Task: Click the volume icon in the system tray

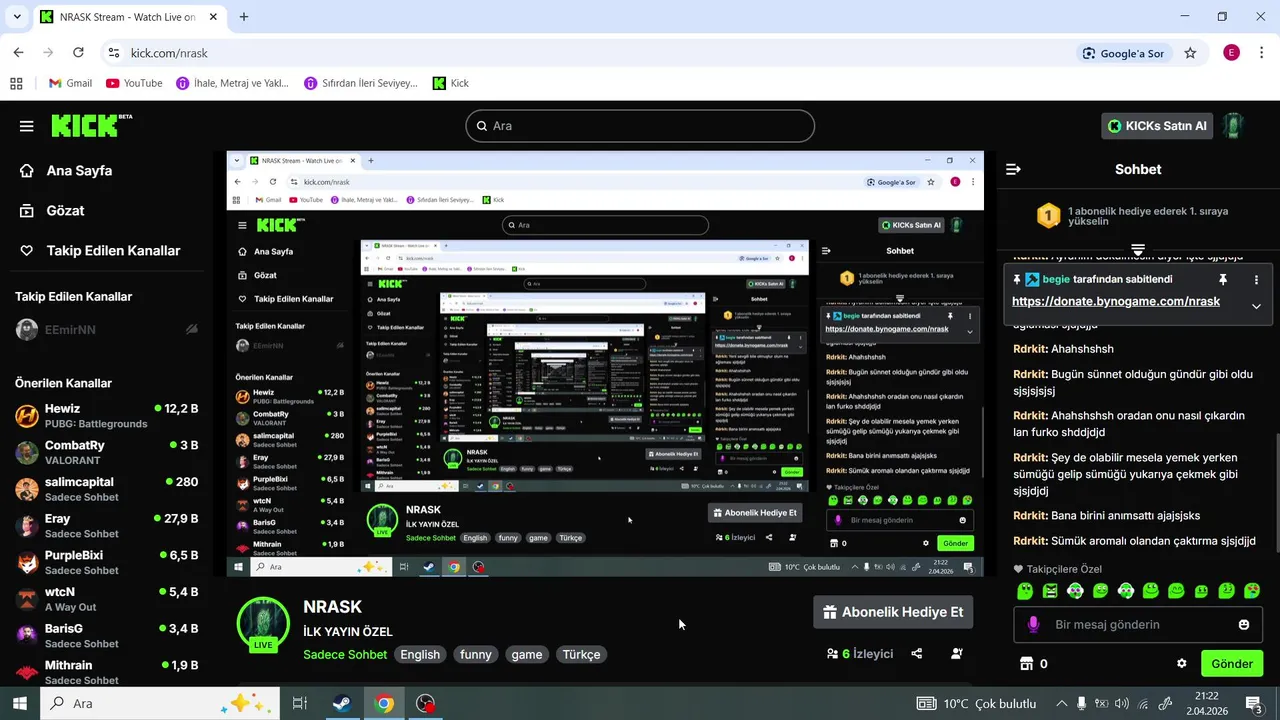Action: tap(1122, 703)
